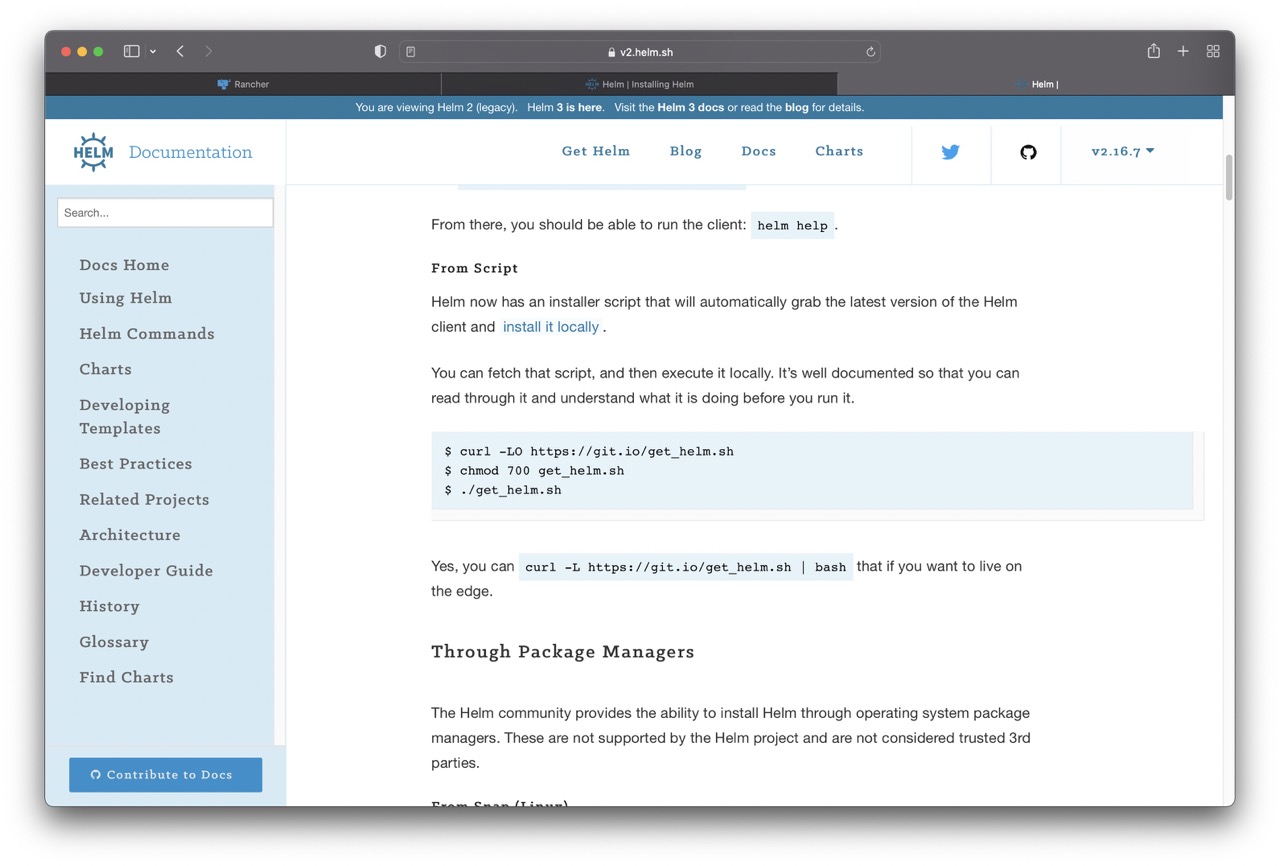Toggle the Safari sidebar

pyautogui.click(x=131, y=51)
